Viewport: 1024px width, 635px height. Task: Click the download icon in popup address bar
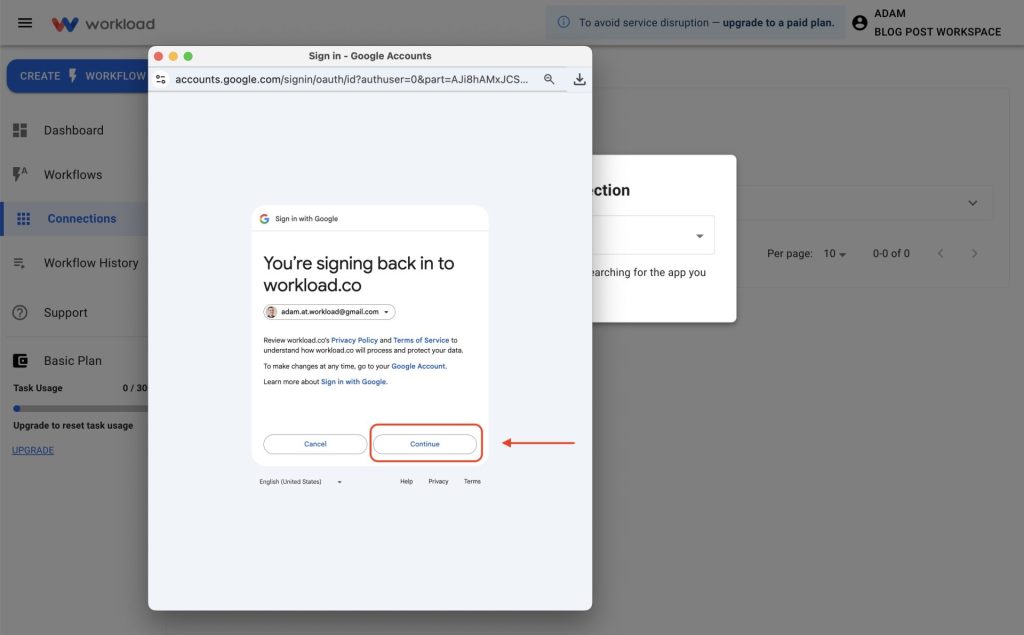pos(579,79)
